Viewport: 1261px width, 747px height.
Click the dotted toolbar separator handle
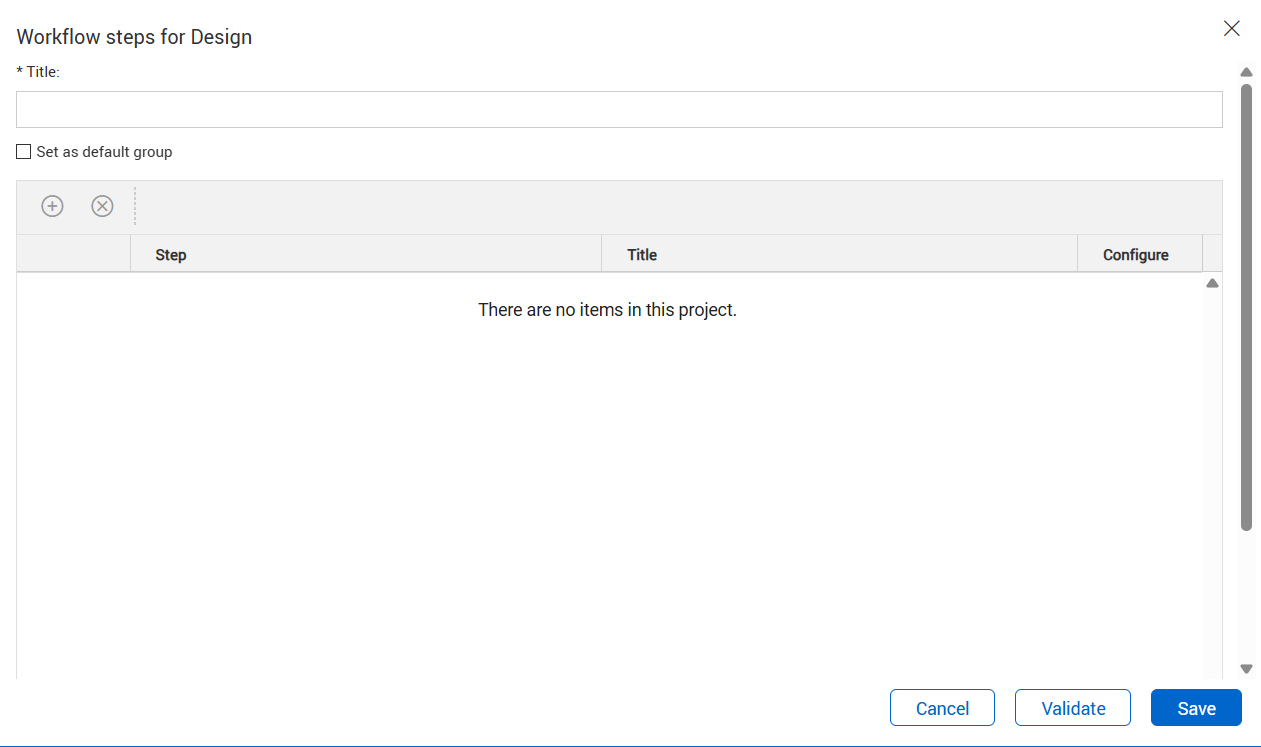[135, 206]
